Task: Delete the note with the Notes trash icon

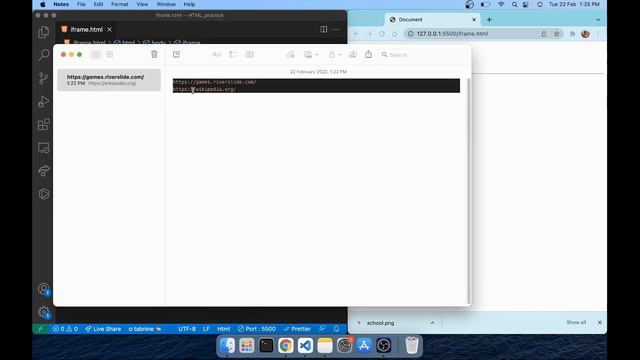Action: [x=154, y=54]
